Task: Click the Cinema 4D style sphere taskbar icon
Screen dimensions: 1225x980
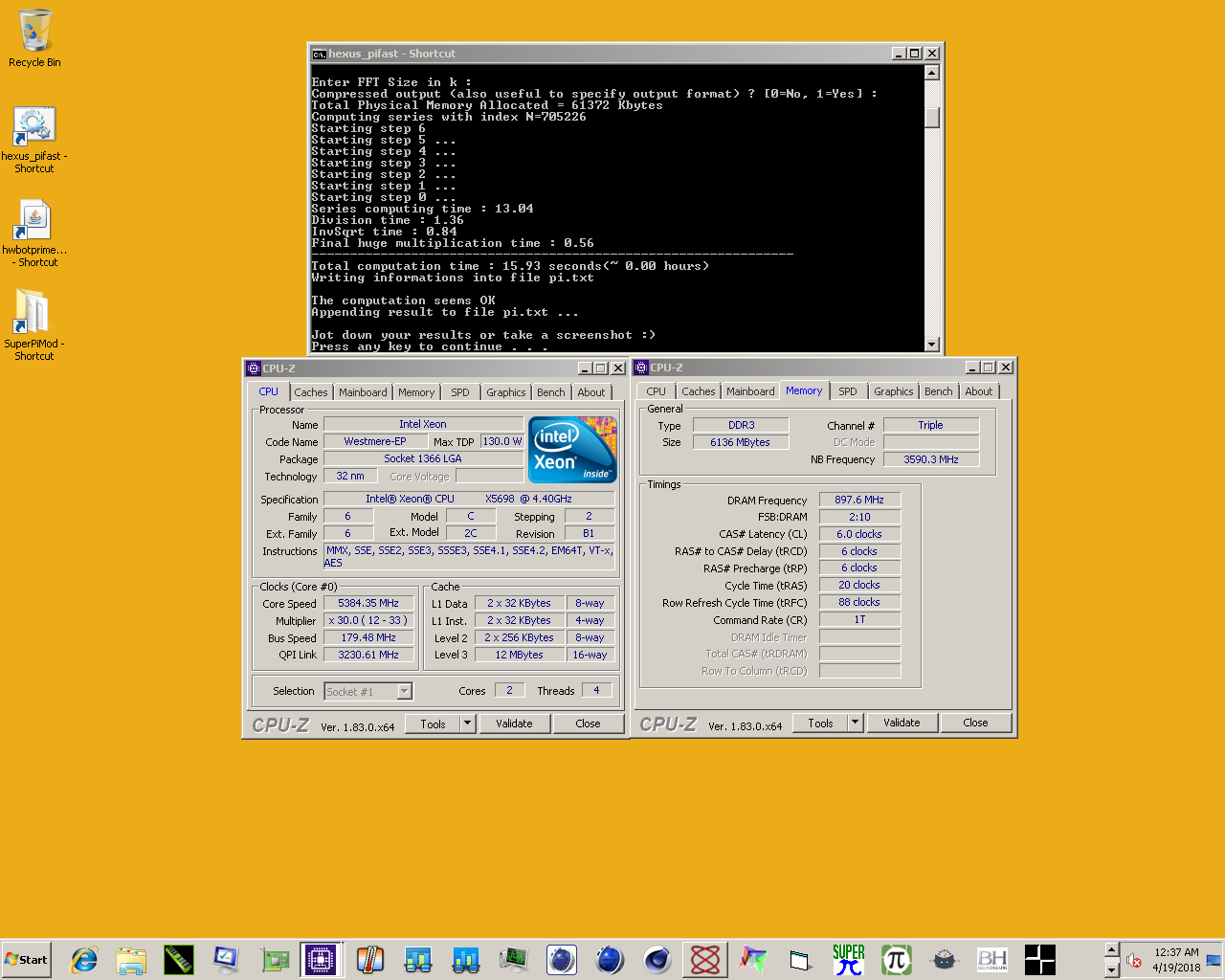Action: pos(657,959)
